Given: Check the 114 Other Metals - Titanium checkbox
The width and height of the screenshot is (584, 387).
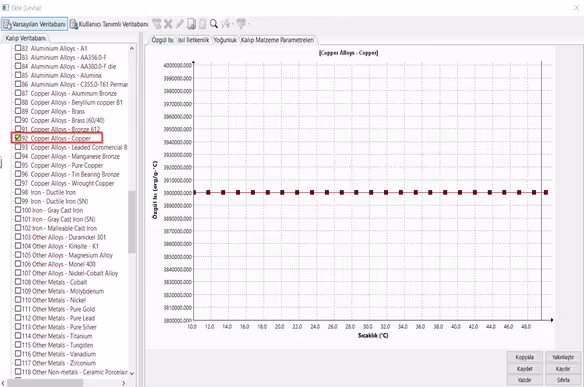Looking at the screenshot, I should (18, 336).
